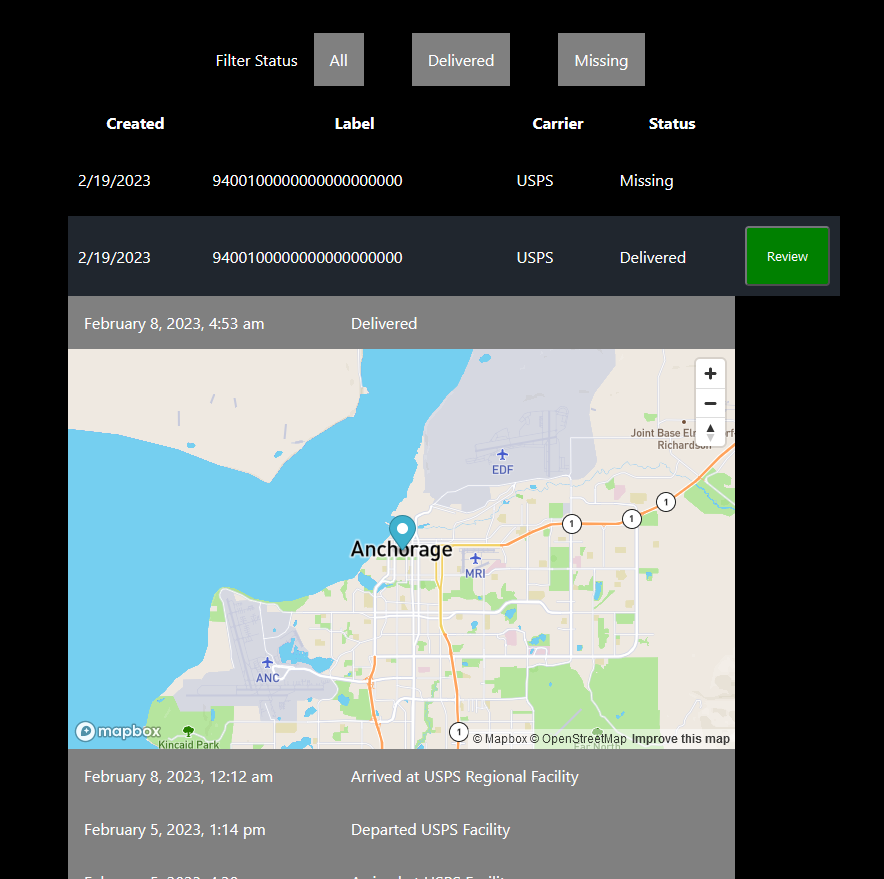The height and width of the screenshot is (879, 884).
Task: Click the Anchorage city label on map
Action: (401, 549)
